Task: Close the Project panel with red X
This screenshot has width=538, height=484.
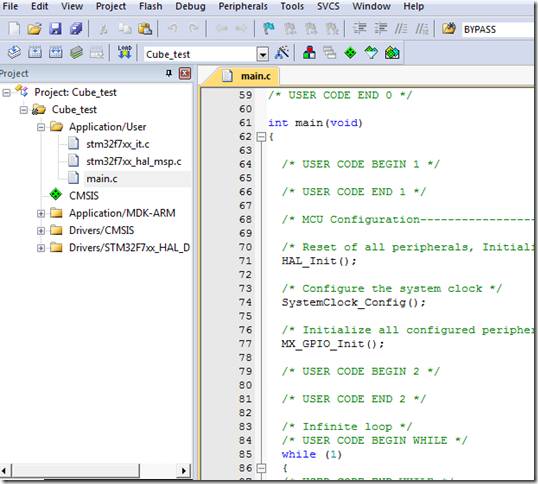Action: [185, 73]
